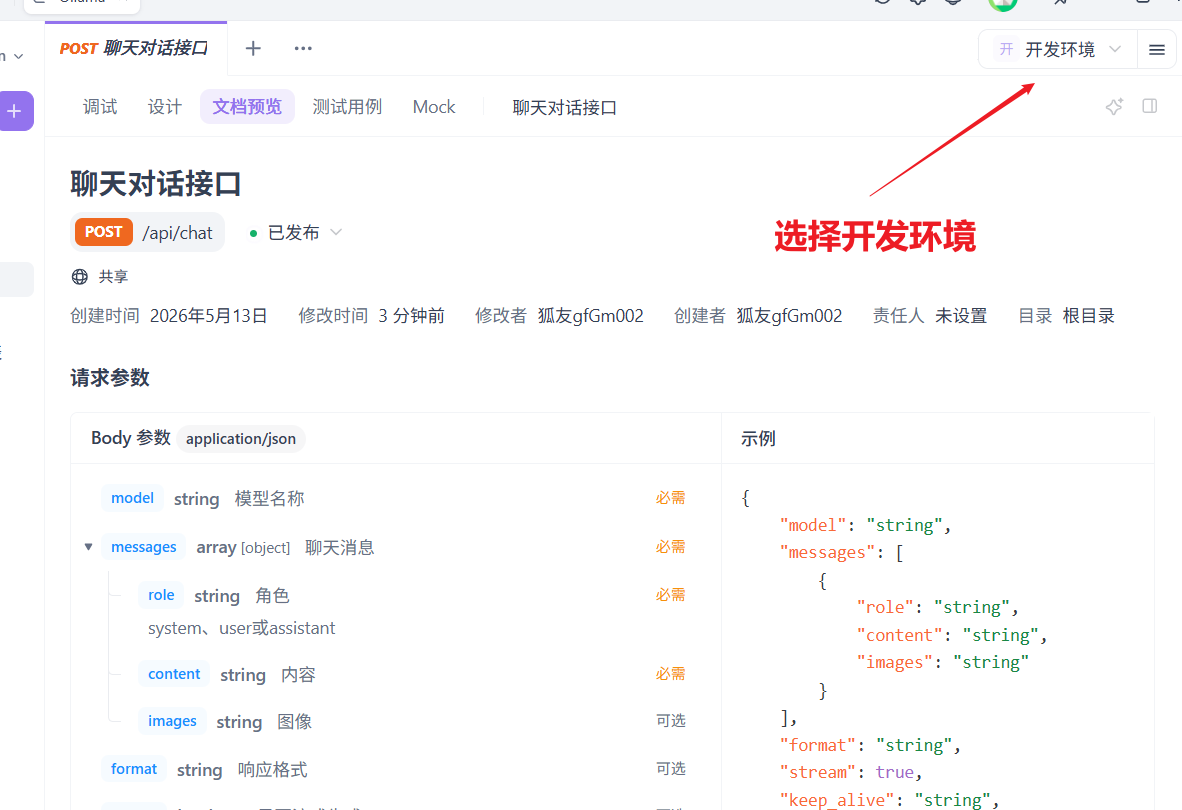Open the 开发环境 environment dropdown
1182x810 pixels.
point(1058,50)
